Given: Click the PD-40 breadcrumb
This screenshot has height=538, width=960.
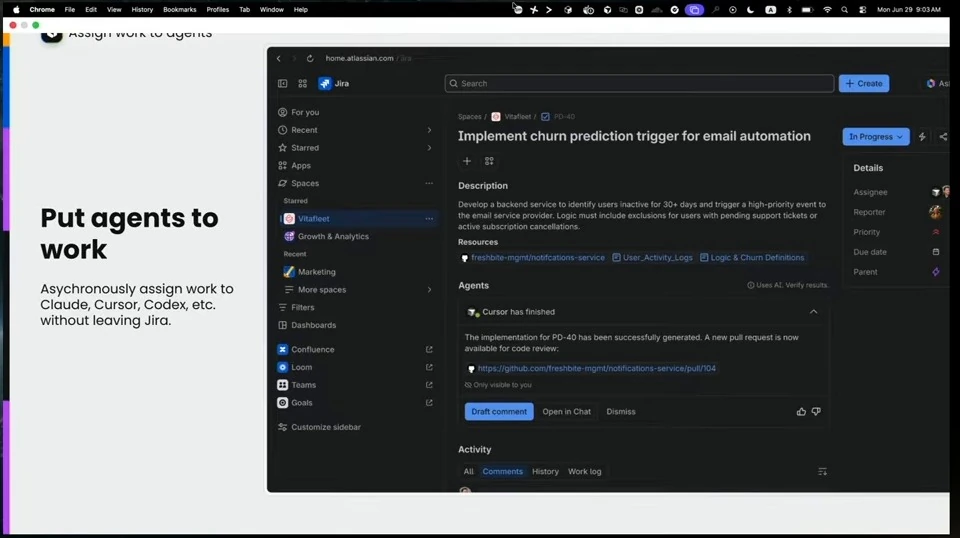Looking at the screenshot, I should click(564, 116).
